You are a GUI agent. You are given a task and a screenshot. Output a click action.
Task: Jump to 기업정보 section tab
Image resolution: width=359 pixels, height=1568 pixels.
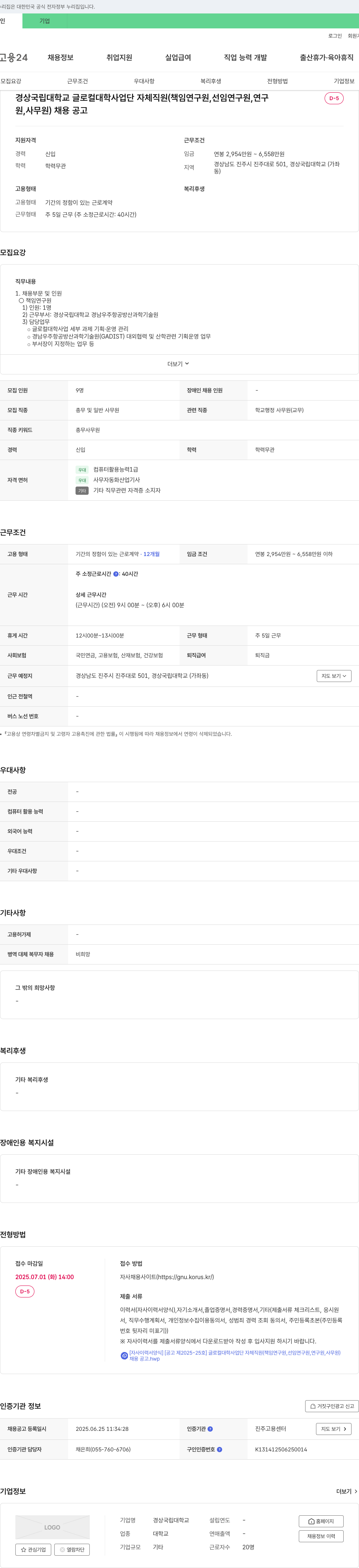[x=344, y=81]
